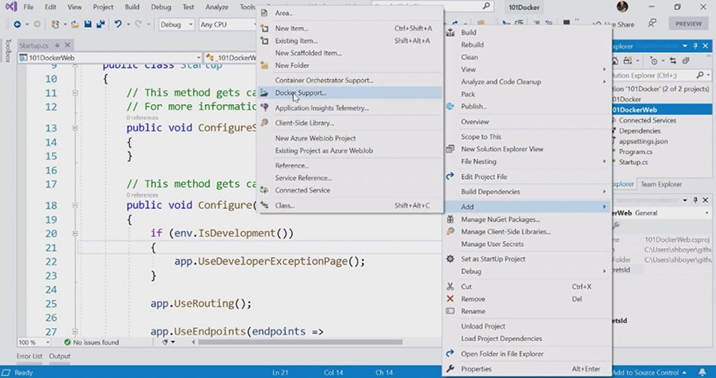716x378 pixels.
Task: Open the Debug configuration dropdown
Action: point(177,25)
